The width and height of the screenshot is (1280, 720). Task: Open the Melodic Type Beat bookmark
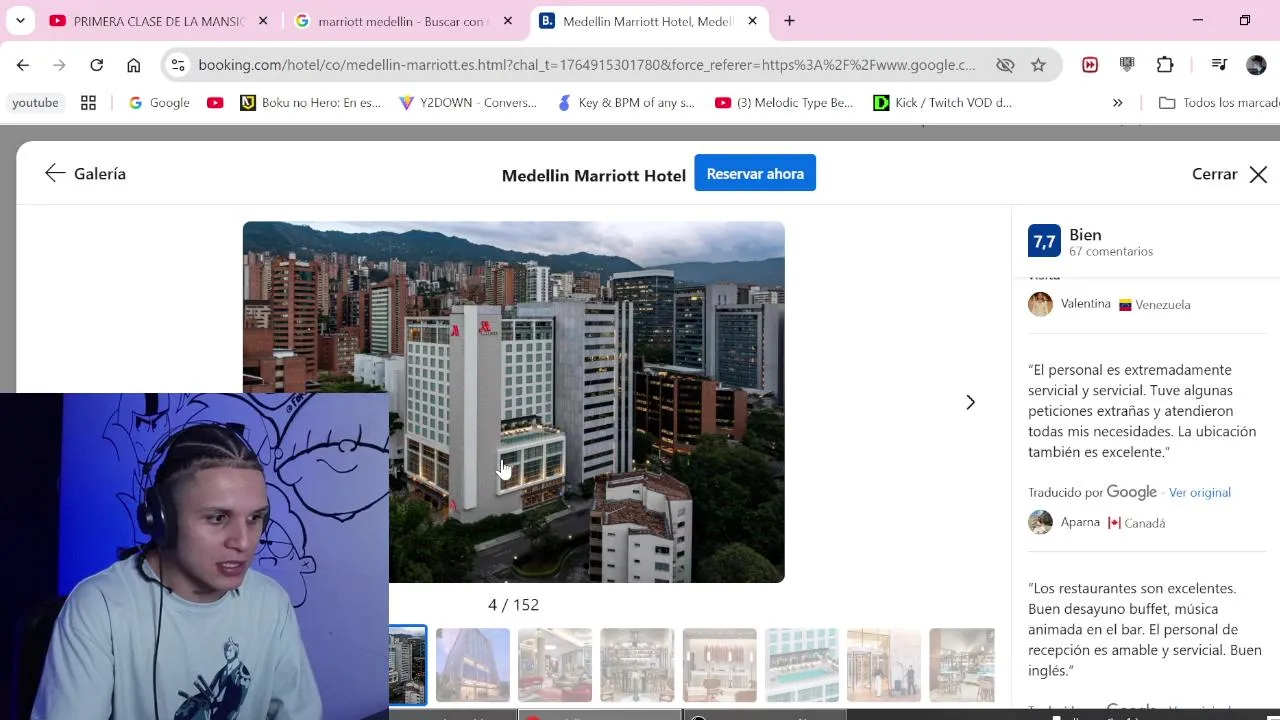[x=784, y=103]
